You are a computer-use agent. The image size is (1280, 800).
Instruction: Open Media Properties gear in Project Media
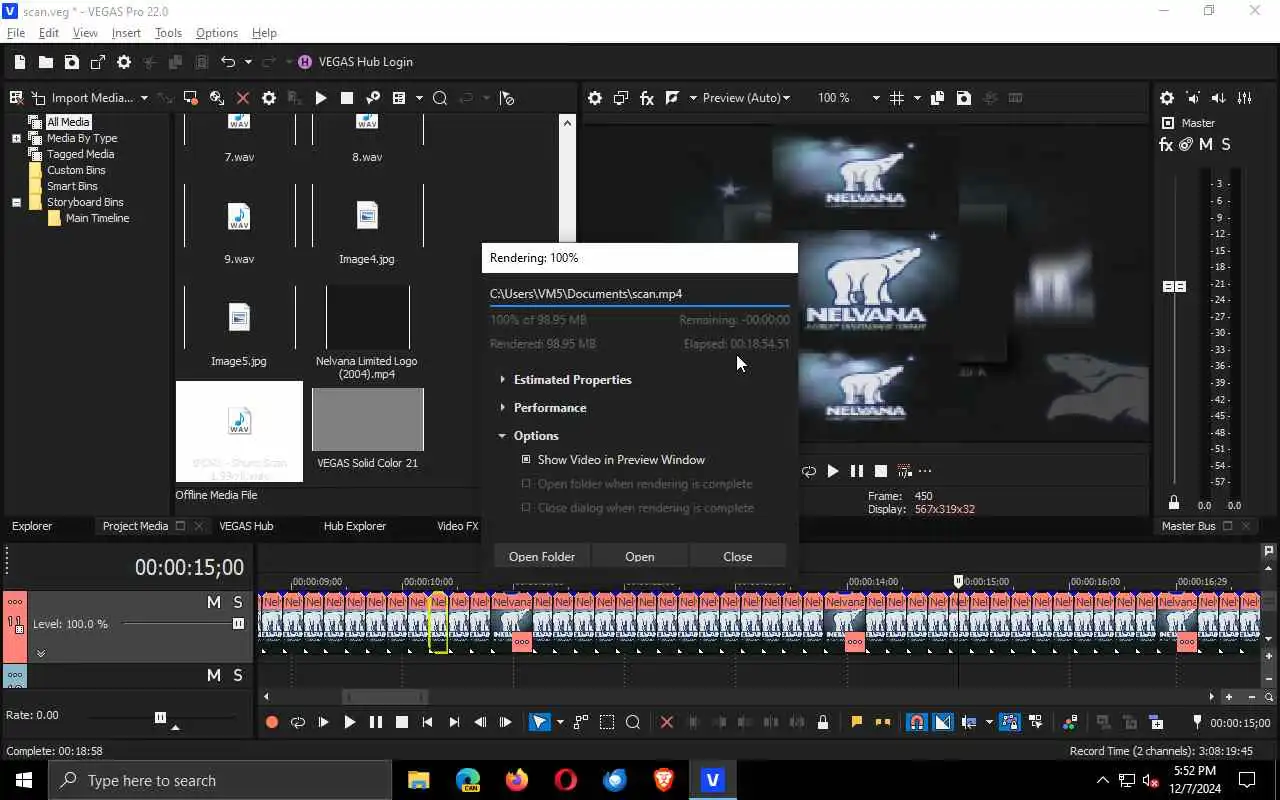[269, 98]
